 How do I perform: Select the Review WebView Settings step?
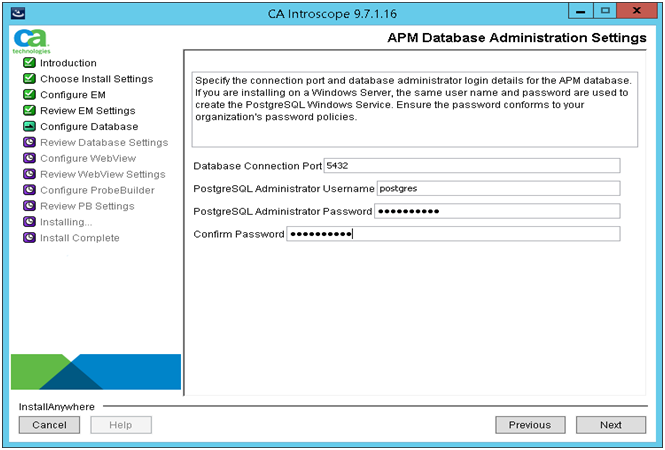[102, 174]
